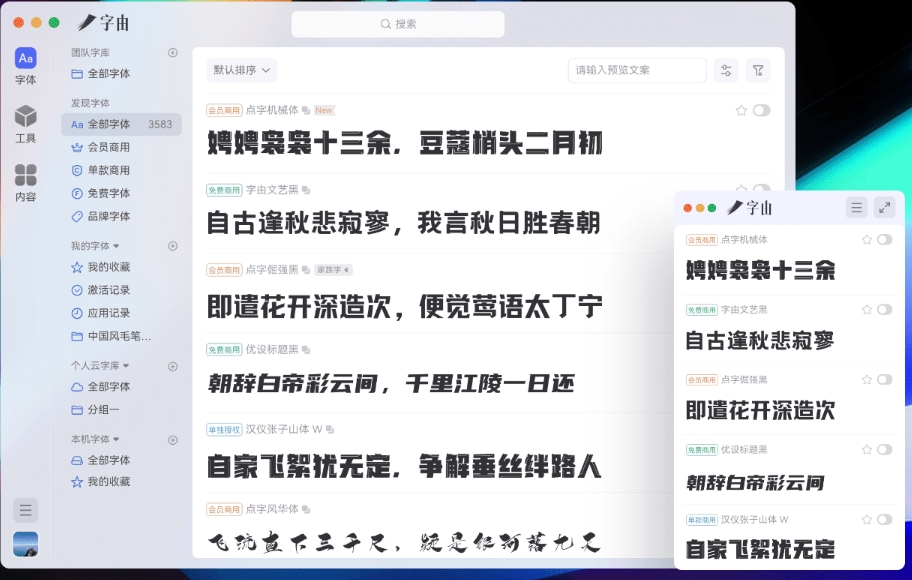The height and width of the screenshot is (580, 912).
Task: Open the filter funnel icon
Action: pyautogui.click(x=758, y=70)
